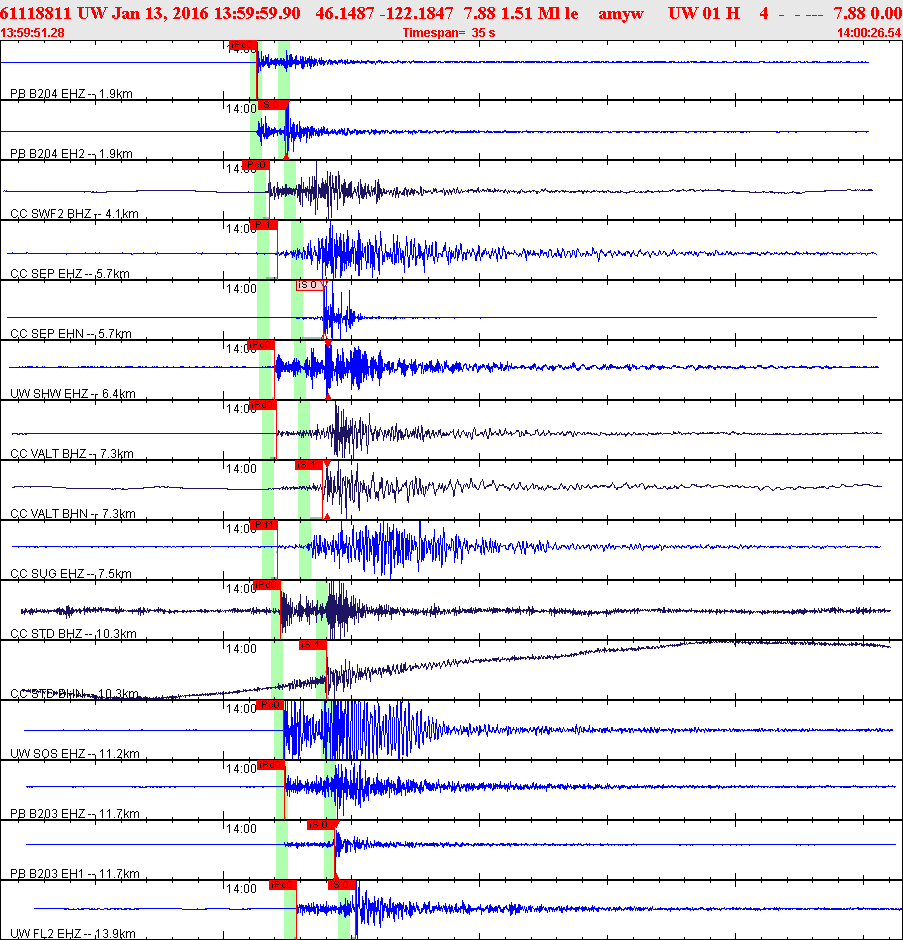Click the 14:00 time tick on UW FL2 EHZ trace
Image resolution: width=903 pixels, height=940 pixels.
click(242, 888)
